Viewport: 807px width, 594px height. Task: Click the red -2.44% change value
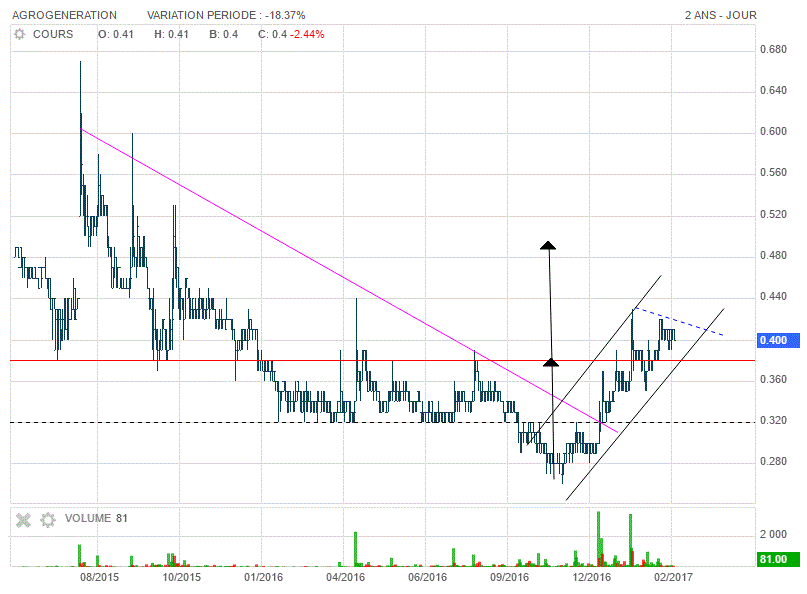pyautogui.click(x=307, y=34)
